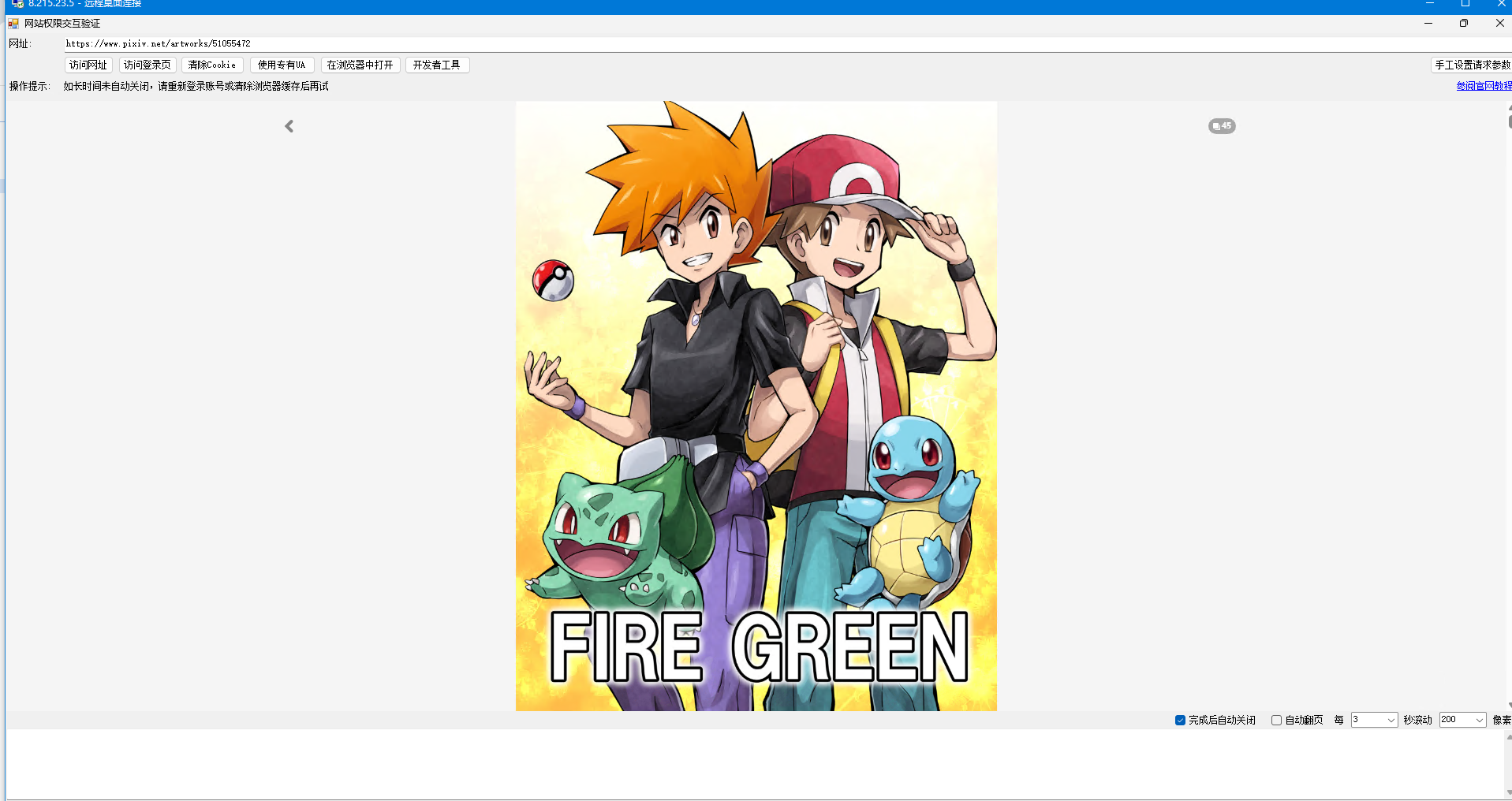Restore the 网站权限交互验证 window size
1512x801 pixels.
(x=1464, y=24)
